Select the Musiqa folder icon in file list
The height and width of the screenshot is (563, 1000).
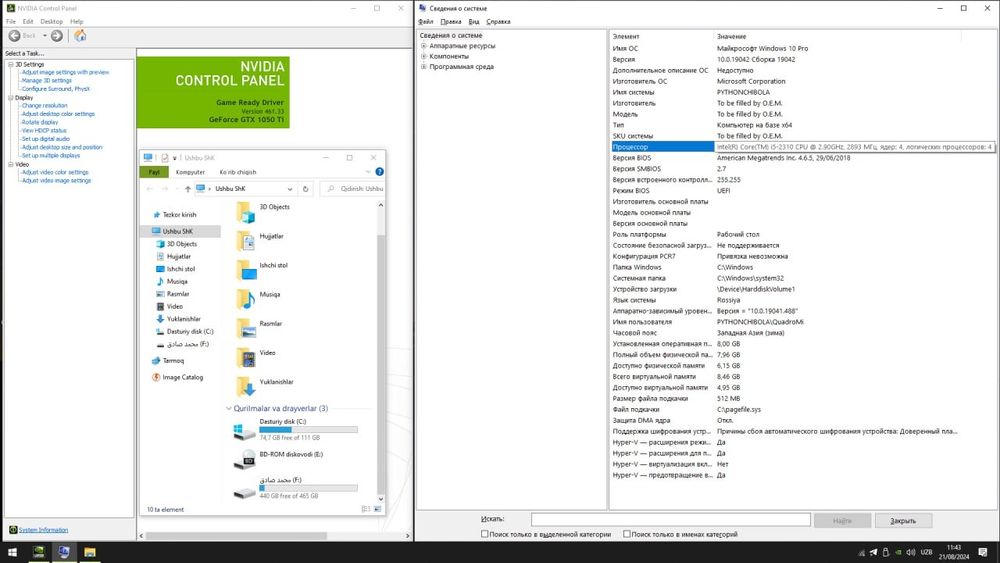point(246,300)
